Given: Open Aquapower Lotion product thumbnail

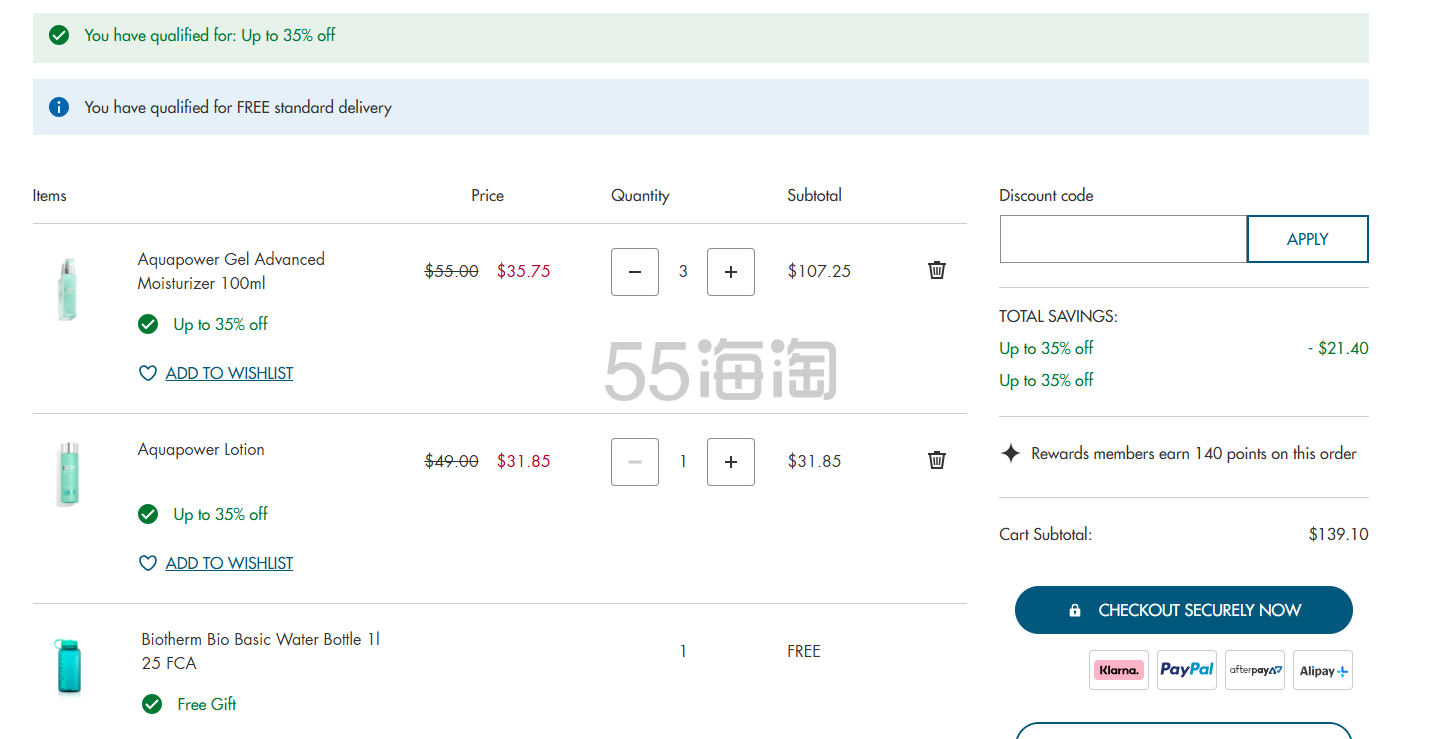Looking at the screenshot, I should [68, 474].
